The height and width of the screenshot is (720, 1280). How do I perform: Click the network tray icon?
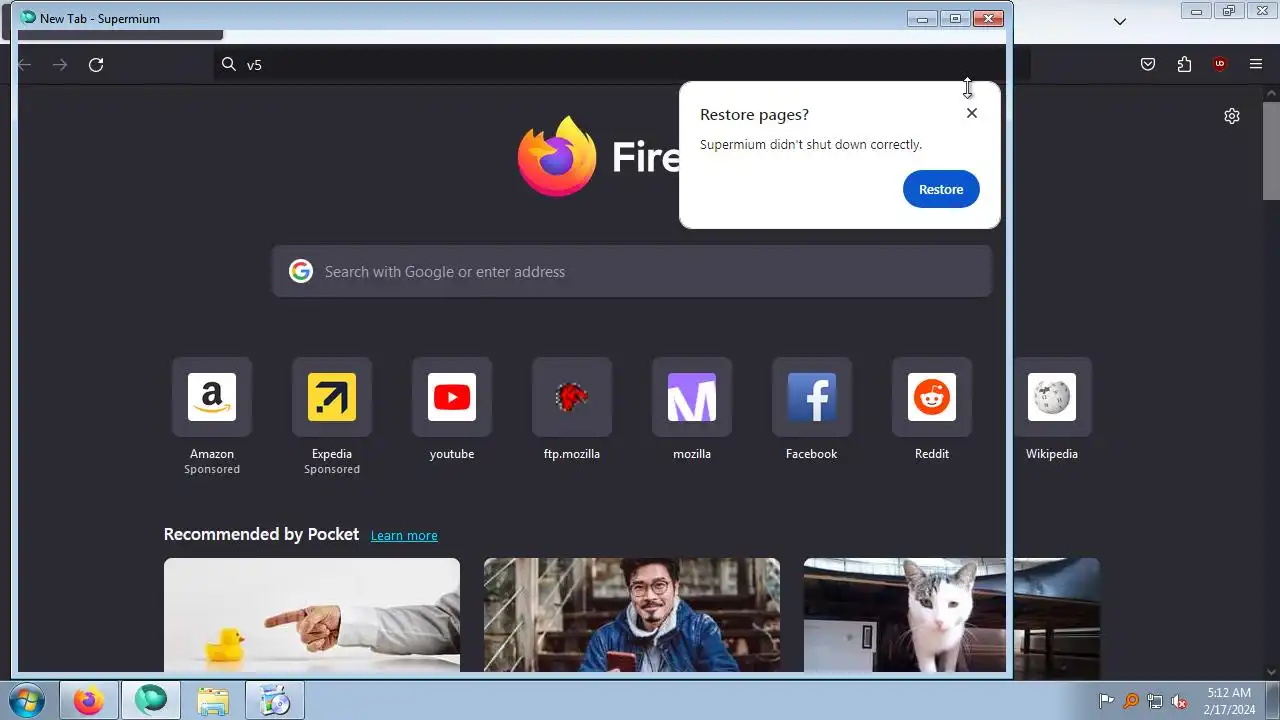(1155, 701)
